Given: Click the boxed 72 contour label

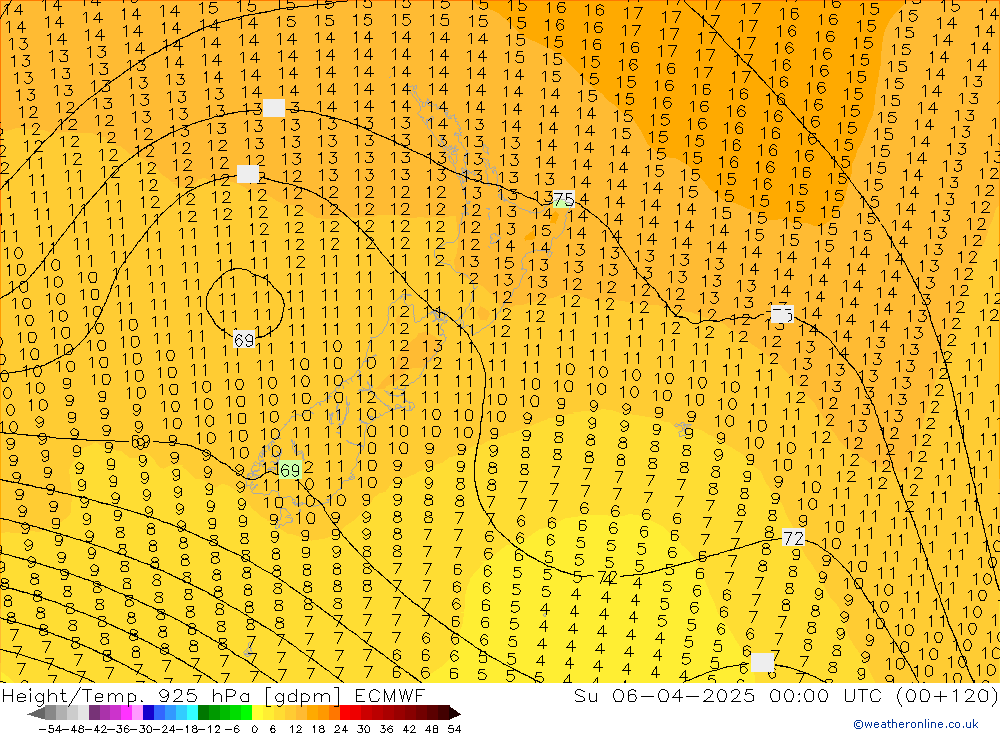Looking at the screenshot, I should (793, 538).
